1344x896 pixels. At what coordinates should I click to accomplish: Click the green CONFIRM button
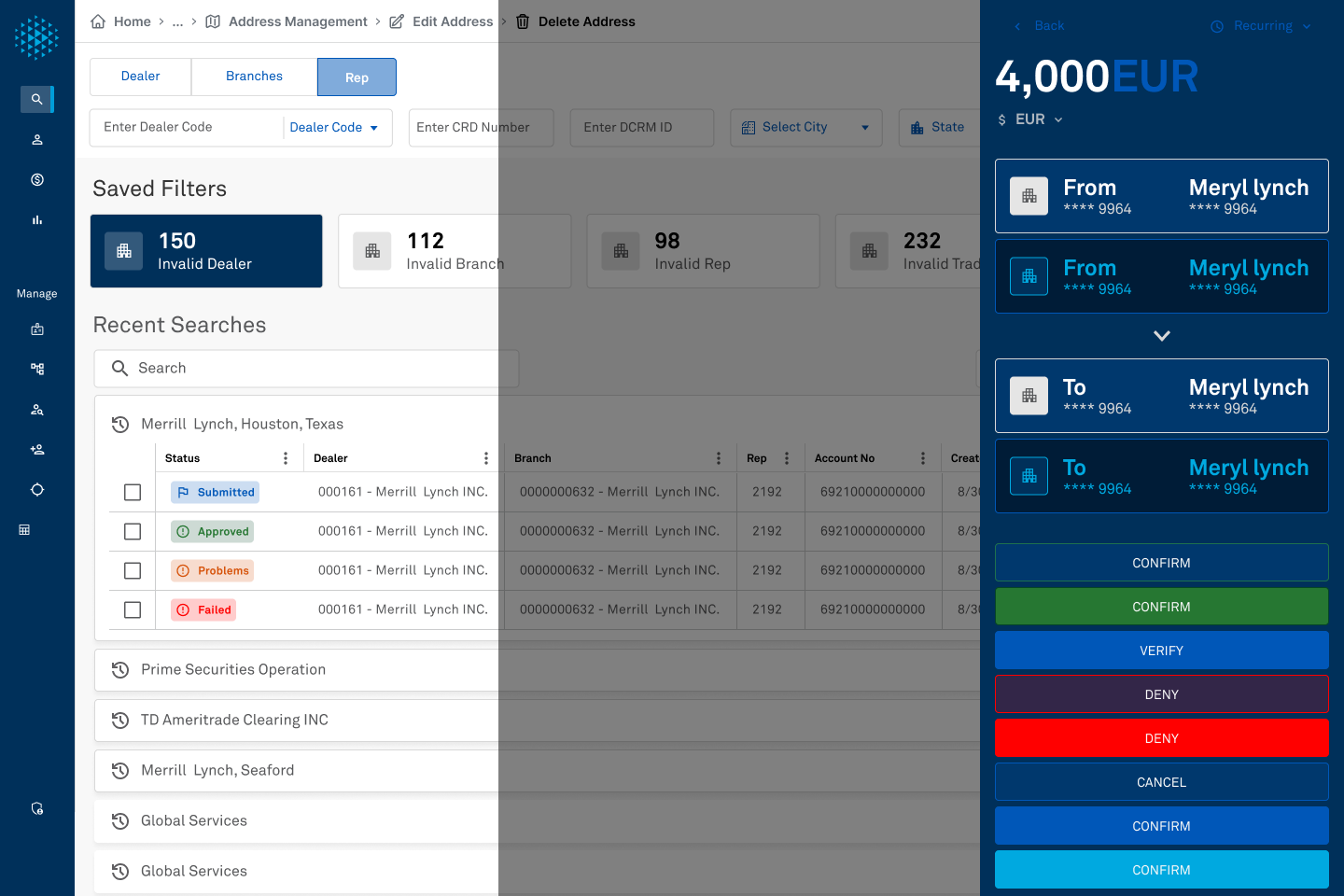pyautogui.click(x=1161, y=607)
